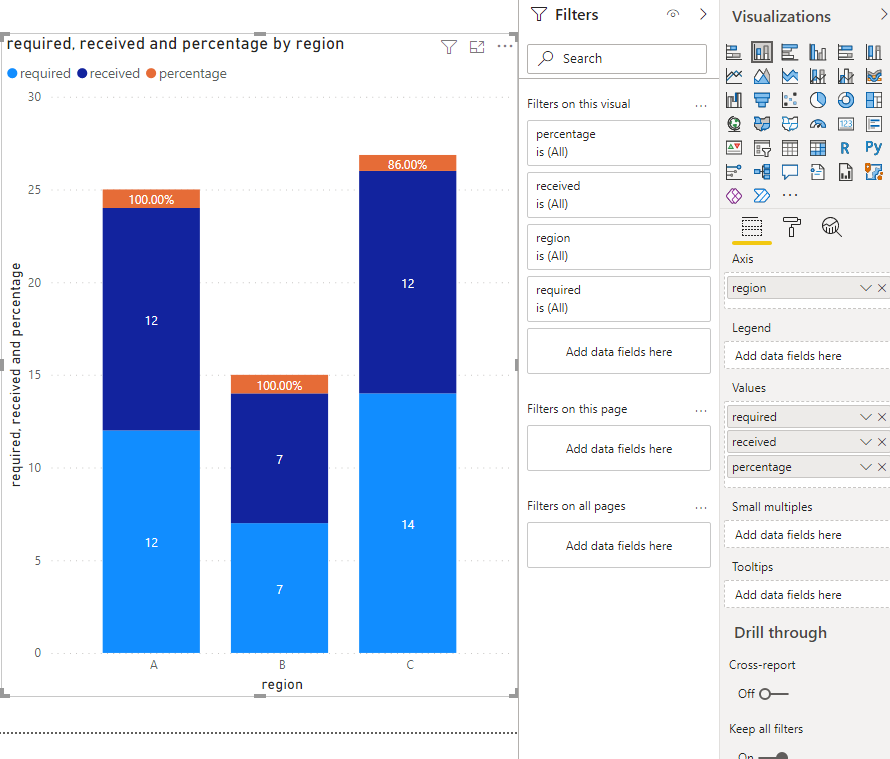The width and height of the screenshot is (890, 759).
Task: Open the Analytics magnifier tab
Action: [832, 227]
